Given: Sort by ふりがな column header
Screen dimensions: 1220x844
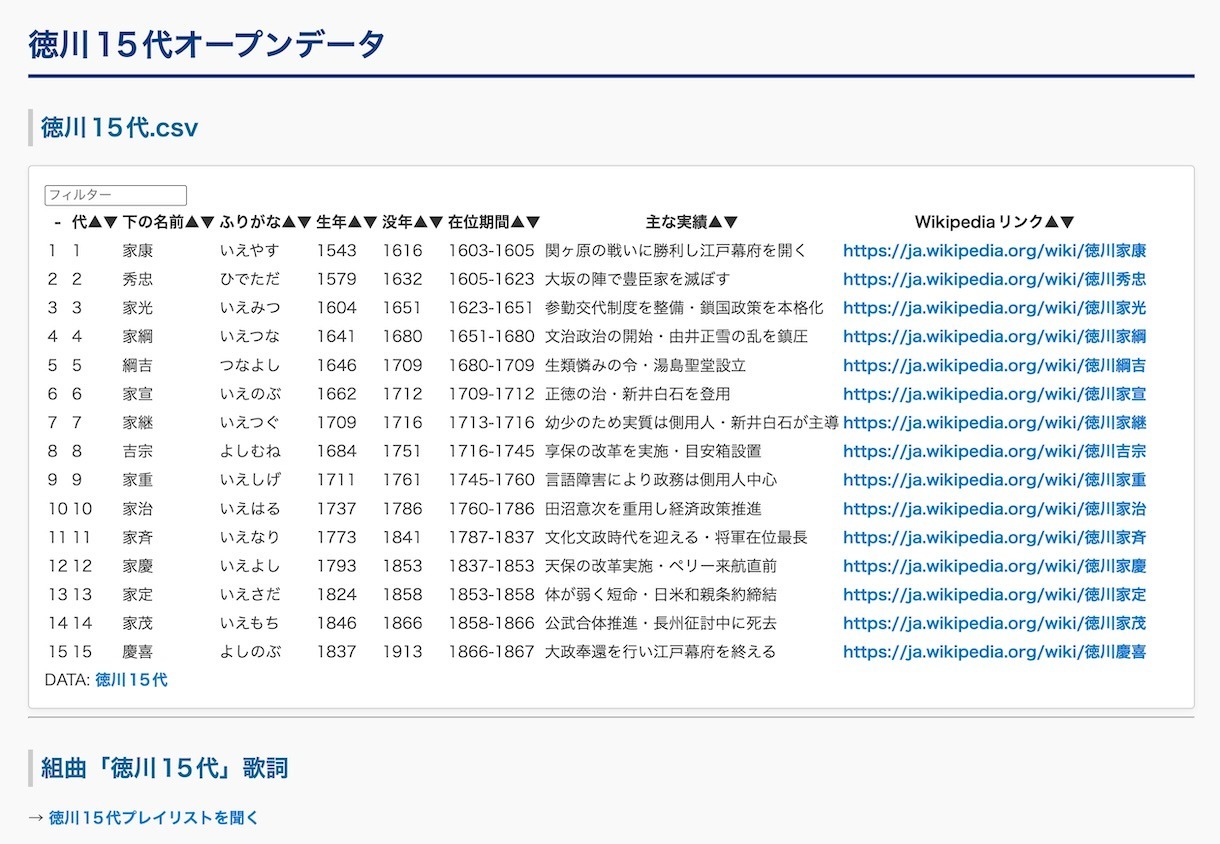Looking at the screenshot, I should [x=266, y=222].
